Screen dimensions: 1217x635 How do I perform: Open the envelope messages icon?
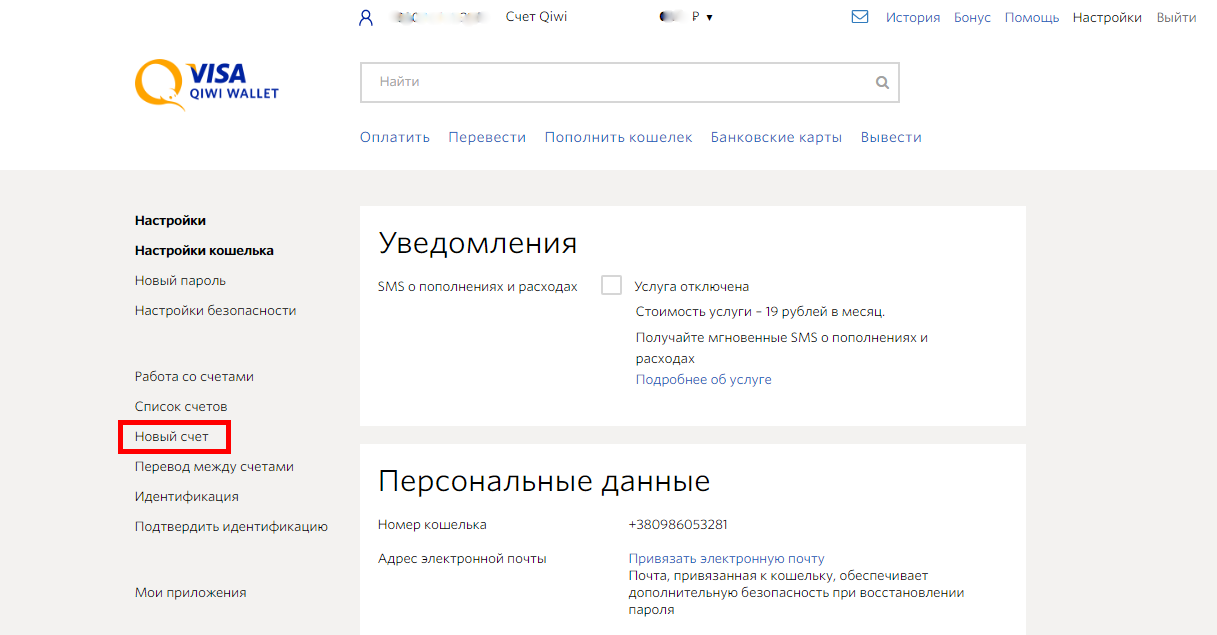859,17
